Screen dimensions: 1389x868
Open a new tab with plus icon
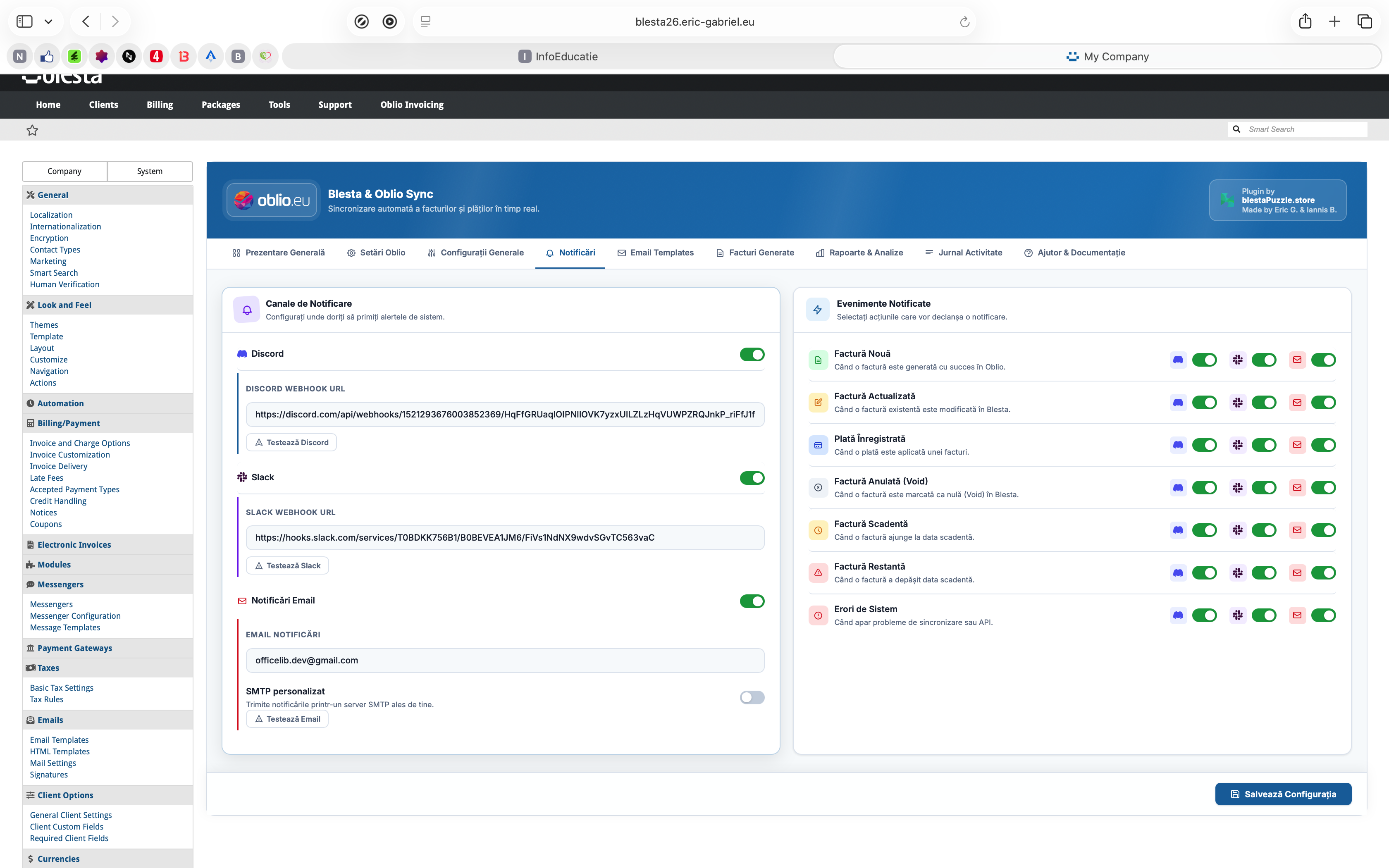(x=1334, y=22)
